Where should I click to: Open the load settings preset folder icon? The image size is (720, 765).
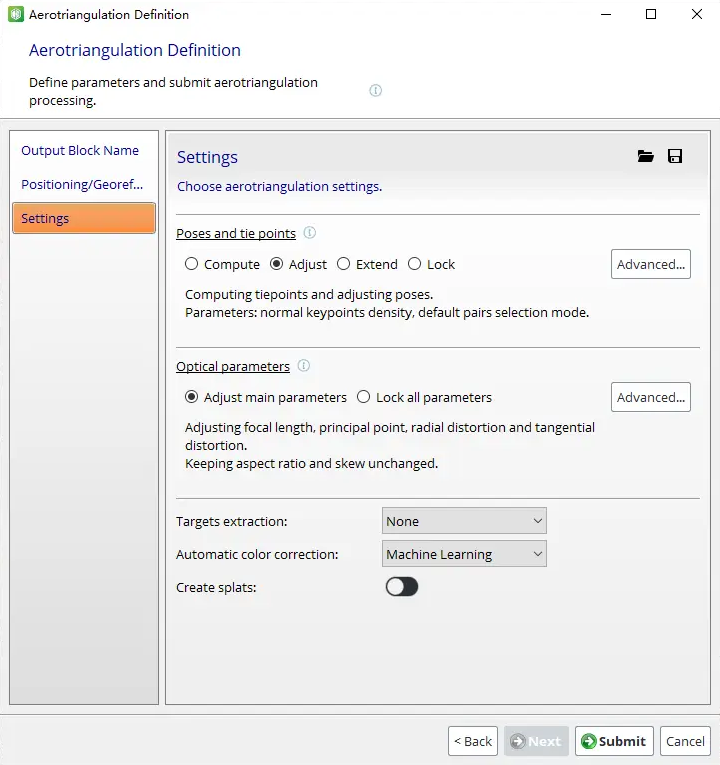pos(645,156)
